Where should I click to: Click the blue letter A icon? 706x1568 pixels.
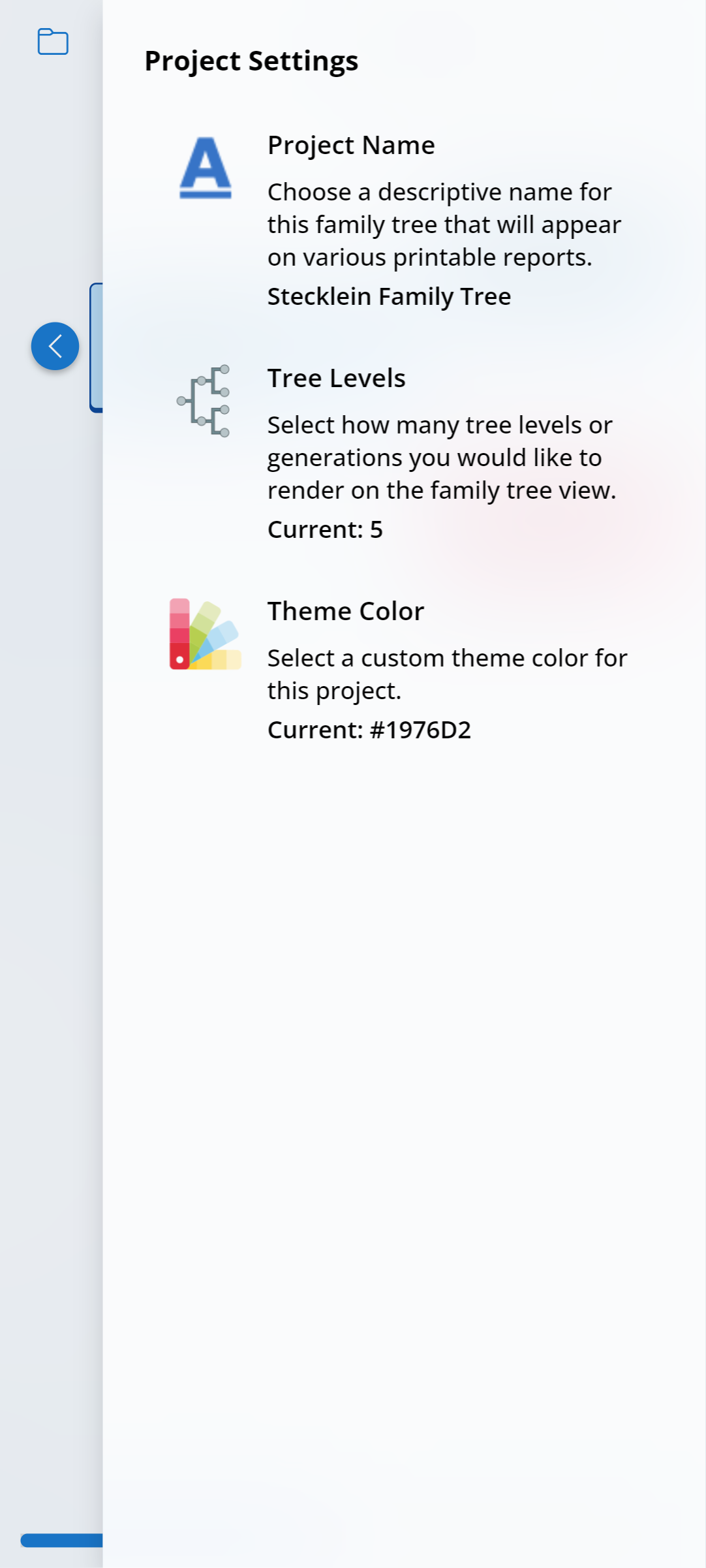coord(206,168)
